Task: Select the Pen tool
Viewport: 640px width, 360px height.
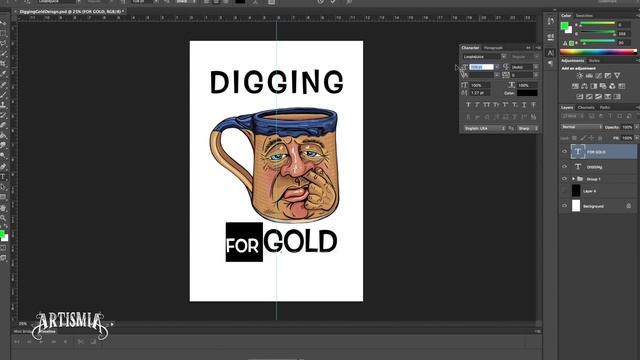Action: [3, 167]
